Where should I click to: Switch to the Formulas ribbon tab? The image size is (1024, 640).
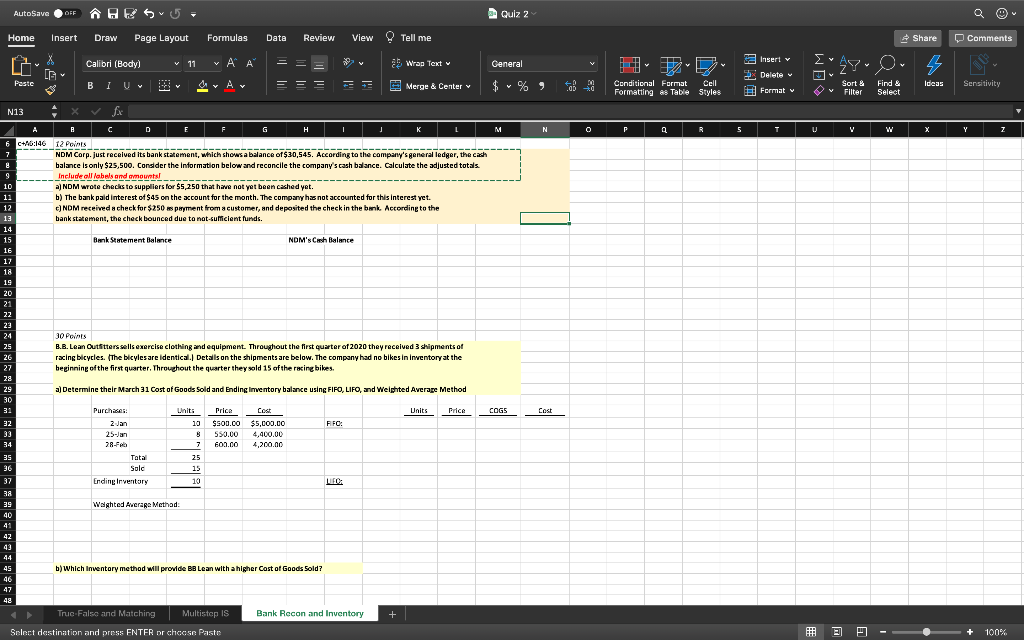pyautogui.click(x=227, y=38)
